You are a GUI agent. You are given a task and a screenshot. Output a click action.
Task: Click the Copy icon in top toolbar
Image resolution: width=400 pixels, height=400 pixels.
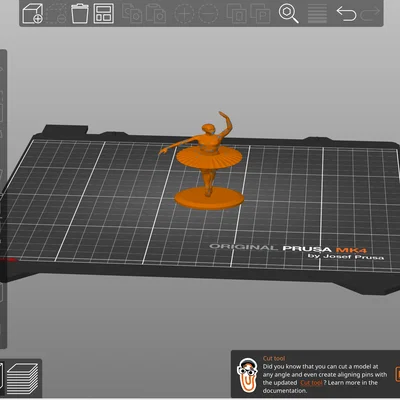point(132,14)
